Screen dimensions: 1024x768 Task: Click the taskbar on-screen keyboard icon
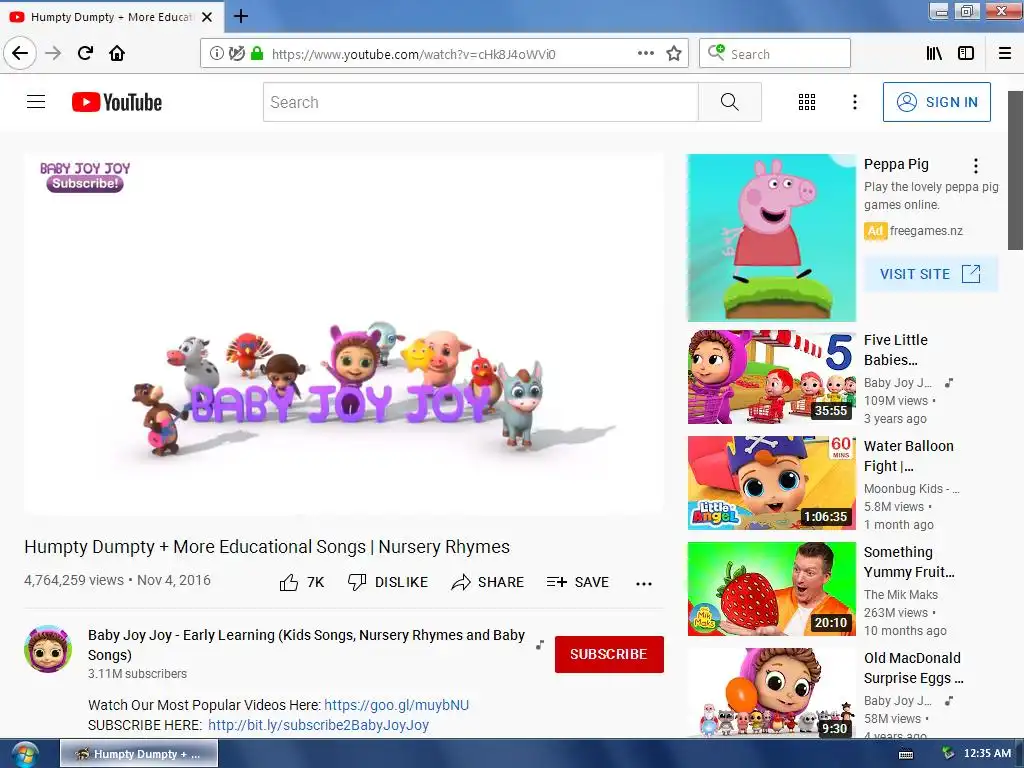tap(906, 754)
